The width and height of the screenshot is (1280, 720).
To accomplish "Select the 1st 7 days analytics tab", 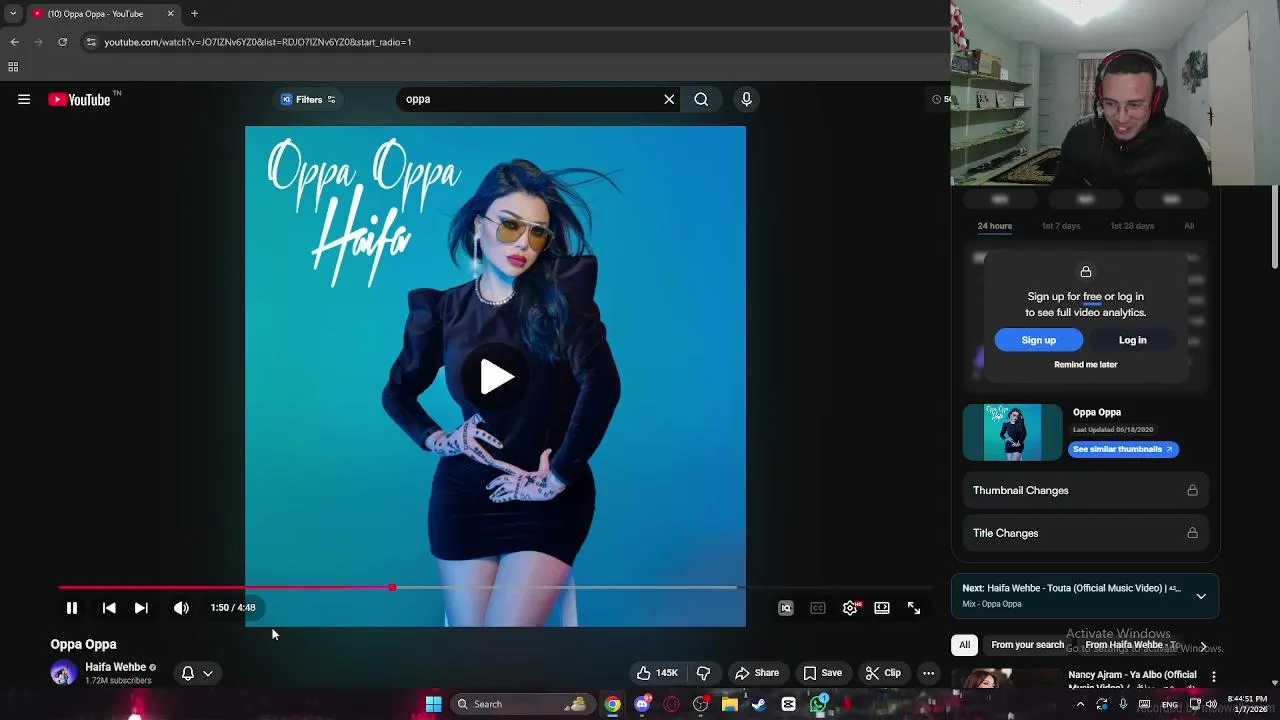I will click(1061, 226).
